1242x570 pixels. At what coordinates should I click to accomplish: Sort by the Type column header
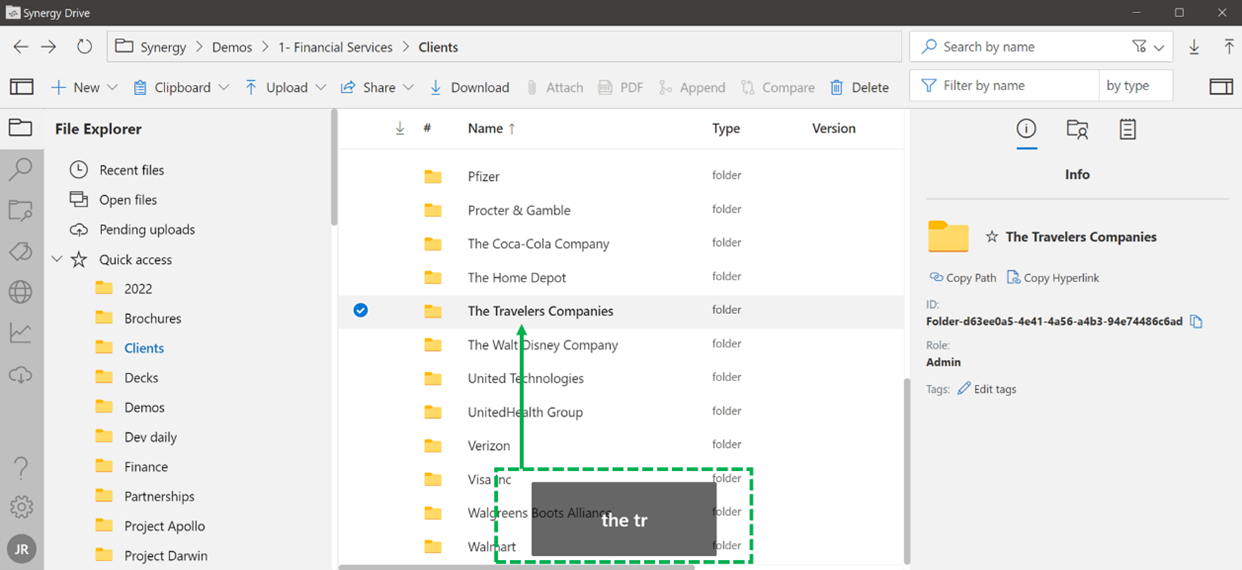point(726,128)
